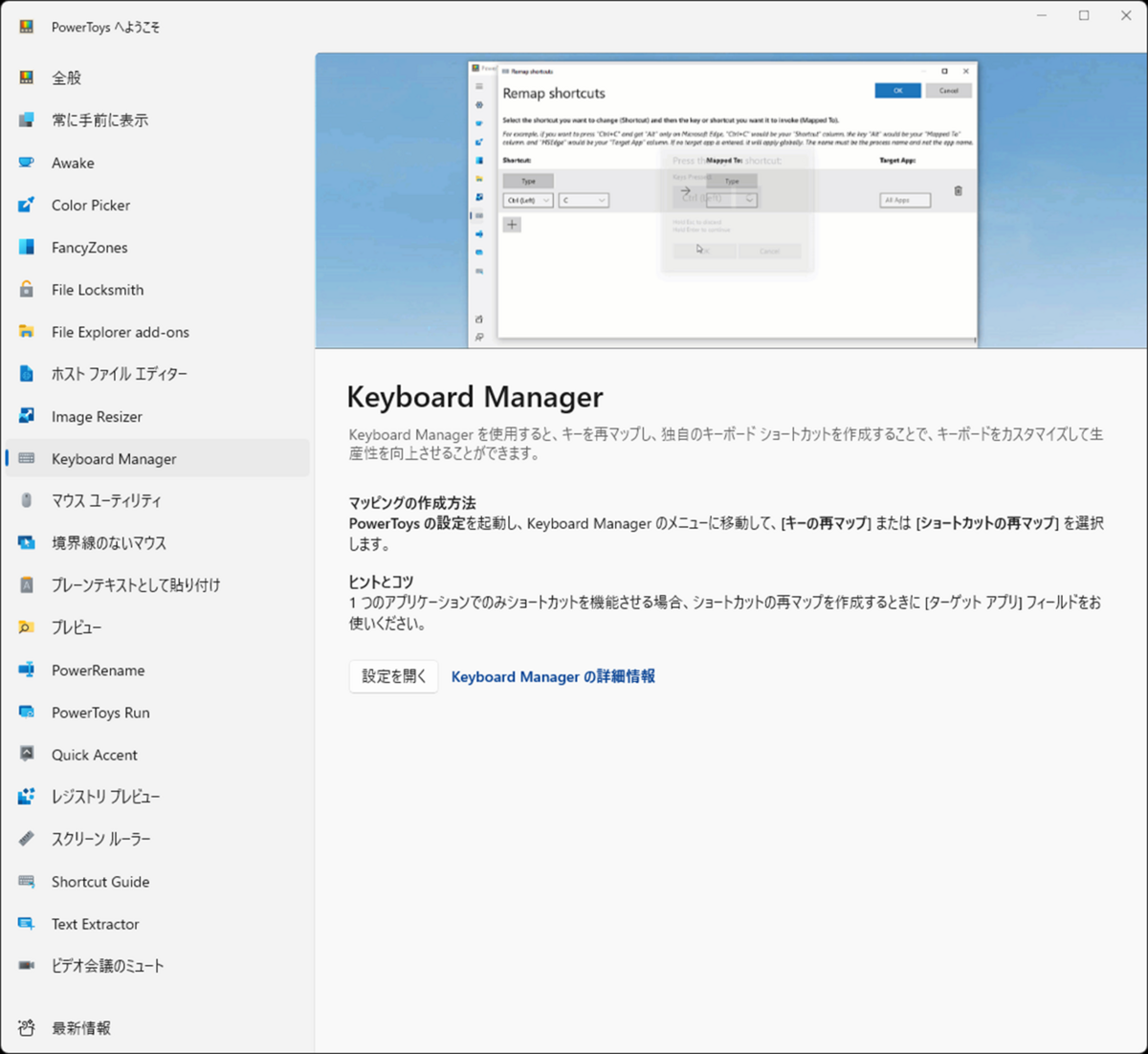Close the PowerToys welcome window

(x=1126, y=15)
